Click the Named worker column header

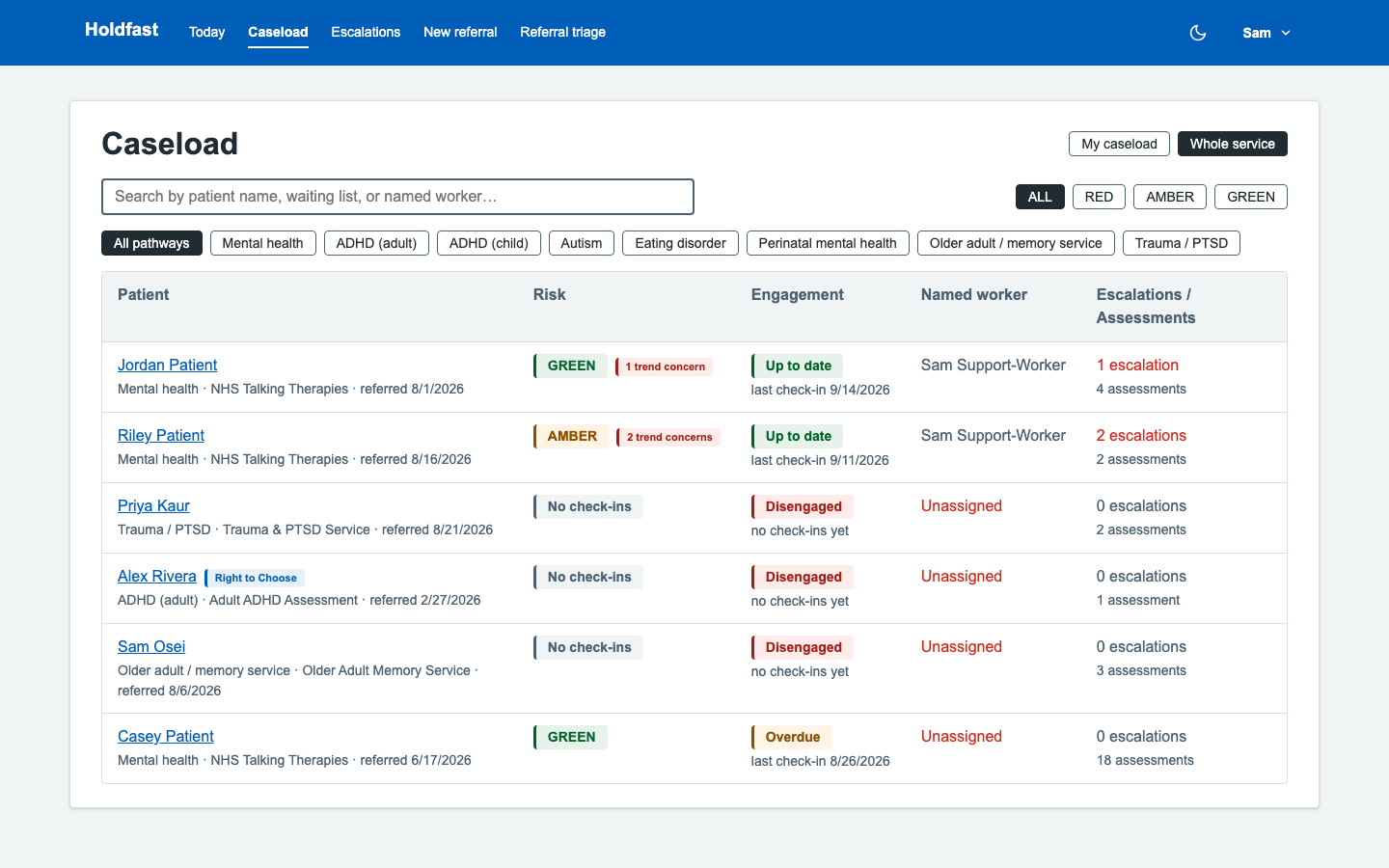974,294
